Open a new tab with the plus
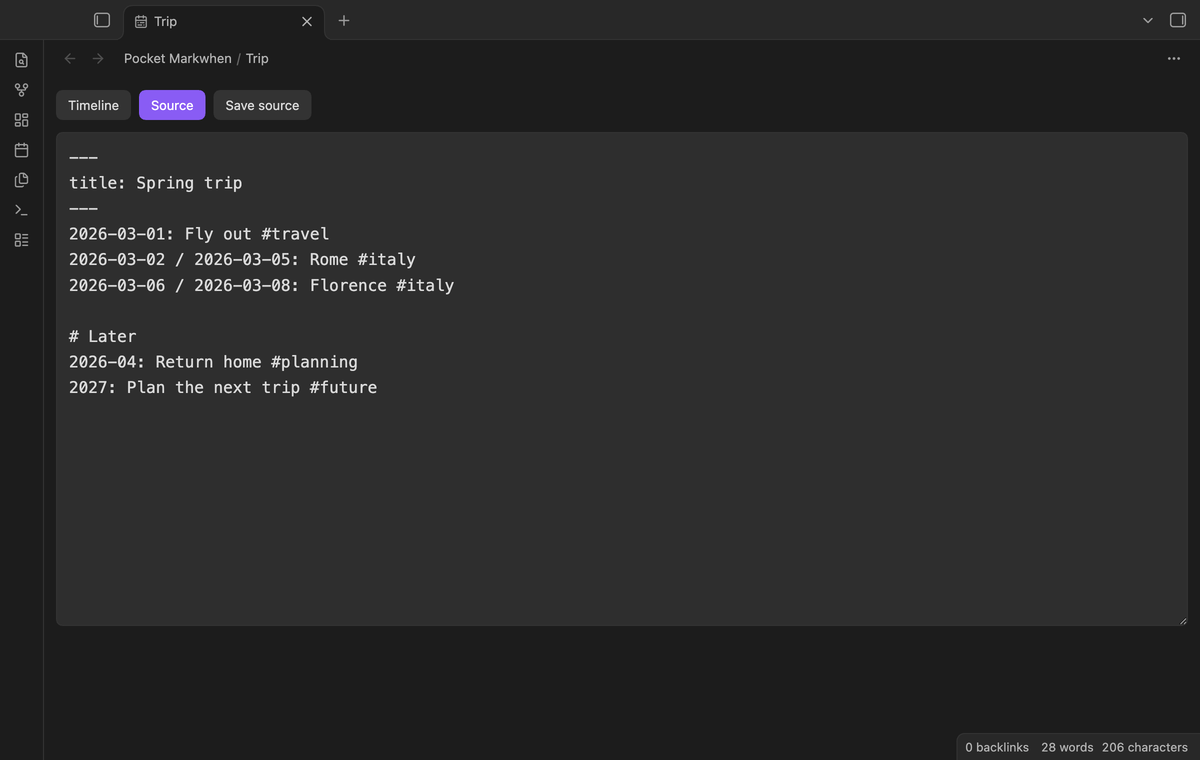 [344, 20]
